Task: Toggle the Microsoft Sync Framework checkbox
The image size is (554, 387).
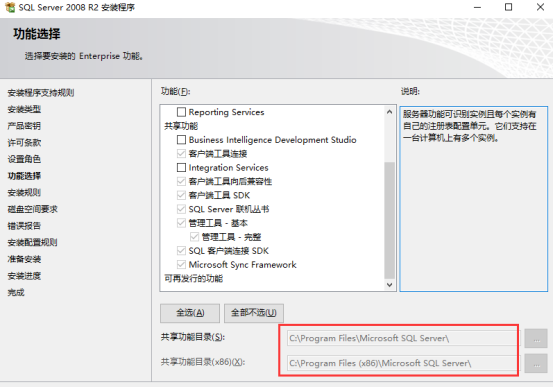Action: click(181, 264)
